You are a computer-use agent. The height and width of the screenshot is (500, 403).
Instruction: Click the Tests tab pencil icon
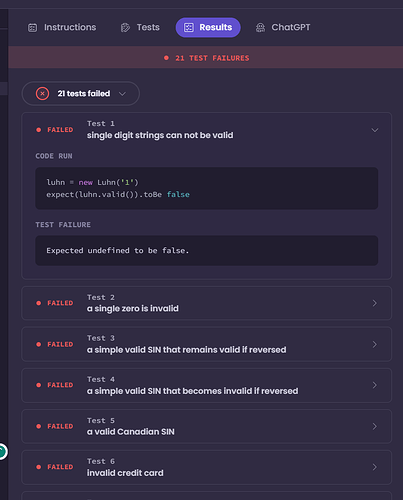[x=125, y=28]
